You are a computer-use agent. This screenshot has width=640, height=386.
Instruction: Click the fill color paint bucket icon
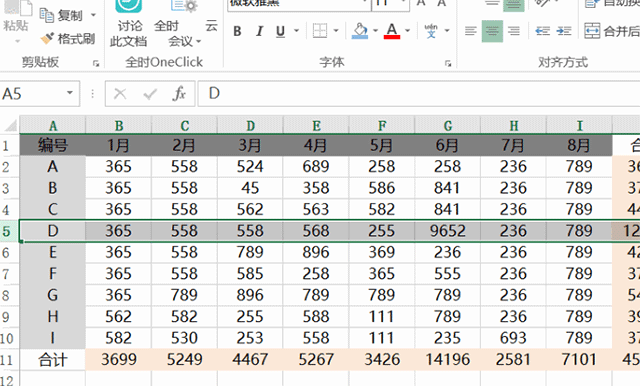click(360, 31)
